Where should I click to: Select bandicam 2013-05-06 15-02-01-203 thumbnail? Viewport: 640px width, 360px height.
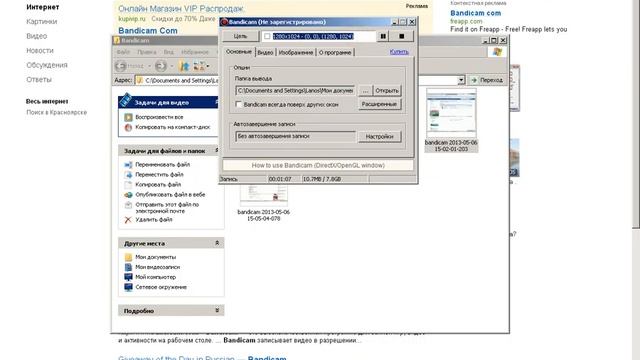(x=451, y=113)
